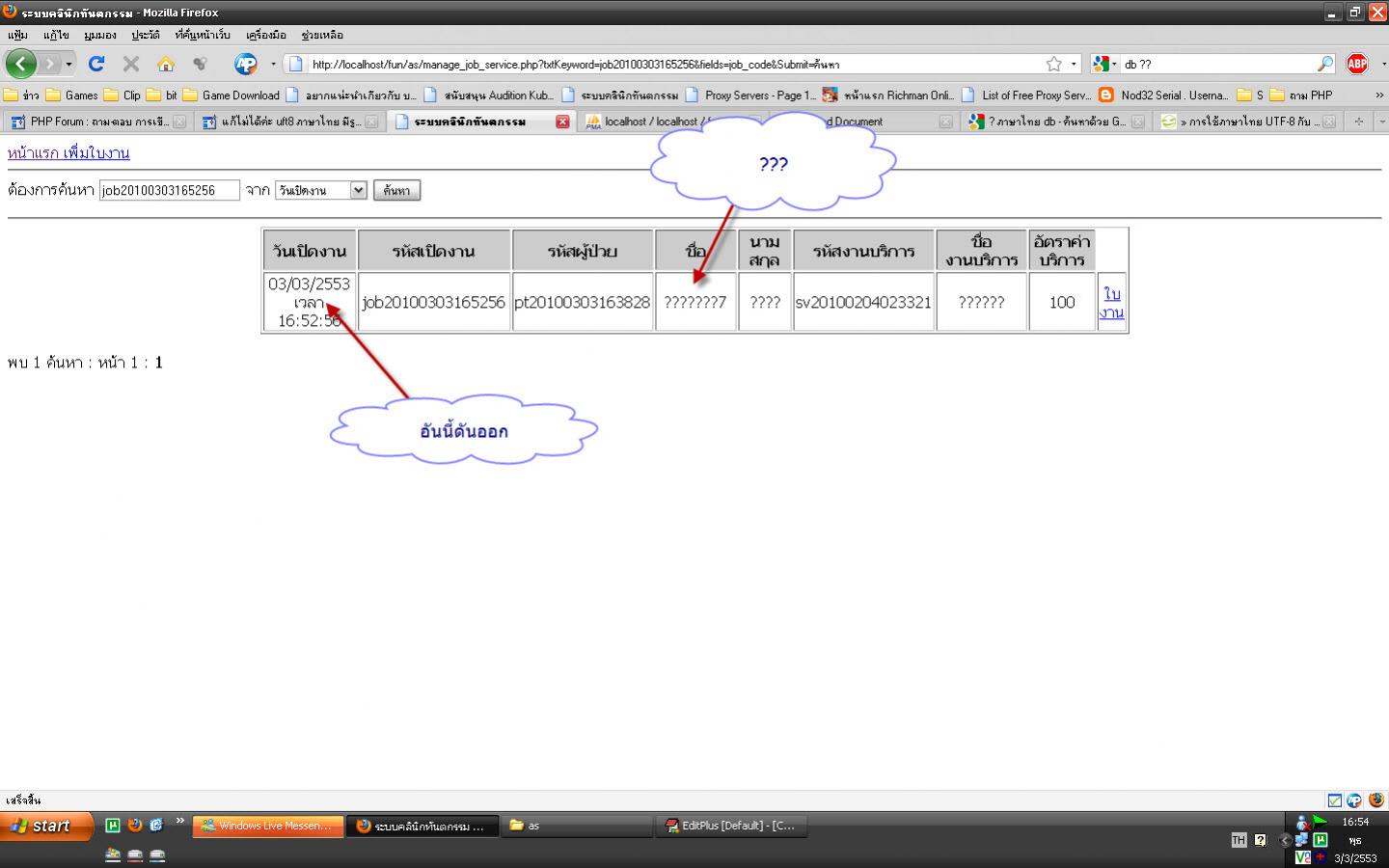Viewport: 1389px width, 868px height.
Task: Click the Firefox icon in the status bar
Action: tap(1376, 800)
